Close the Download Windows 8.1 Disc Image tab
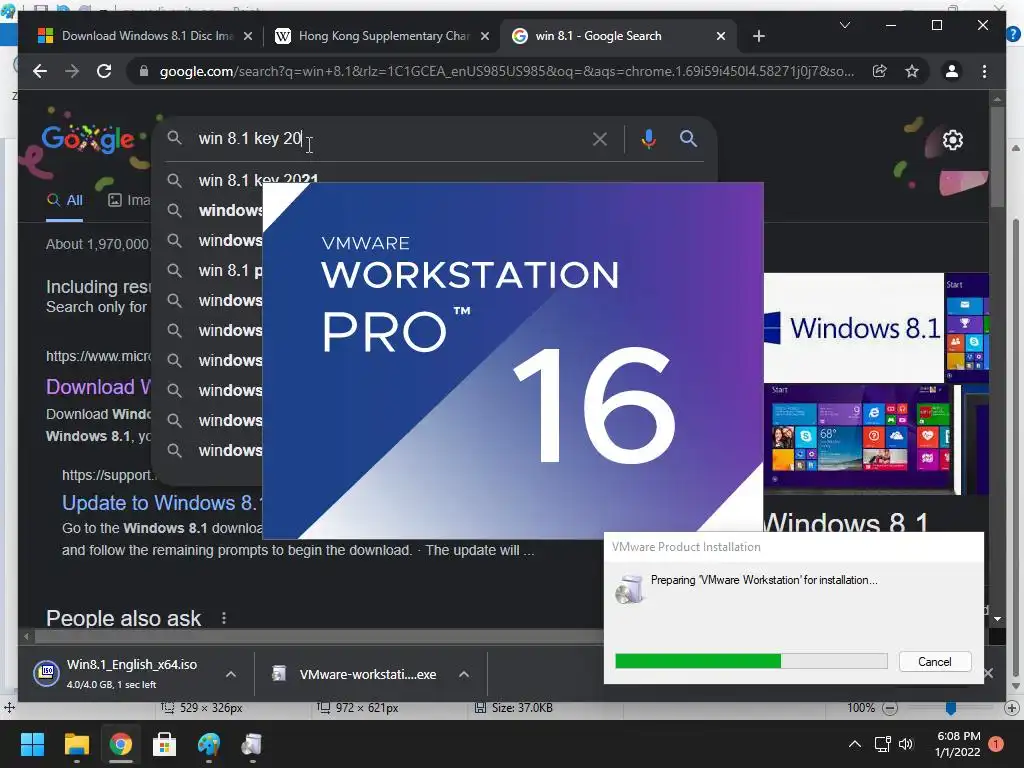 pyautogui.click(x=248, y=36)
